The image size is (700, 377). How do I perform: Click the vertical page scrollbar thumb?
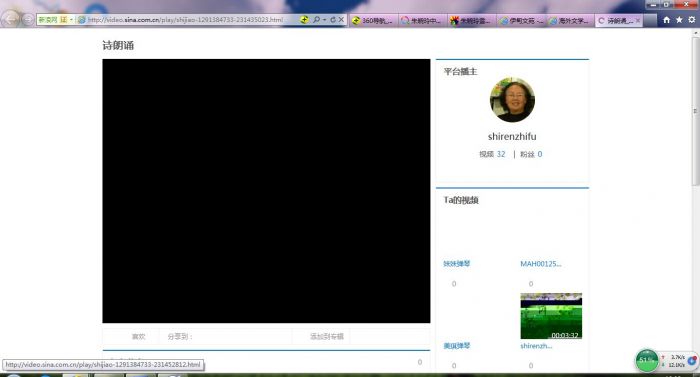[x=696, y=111]
